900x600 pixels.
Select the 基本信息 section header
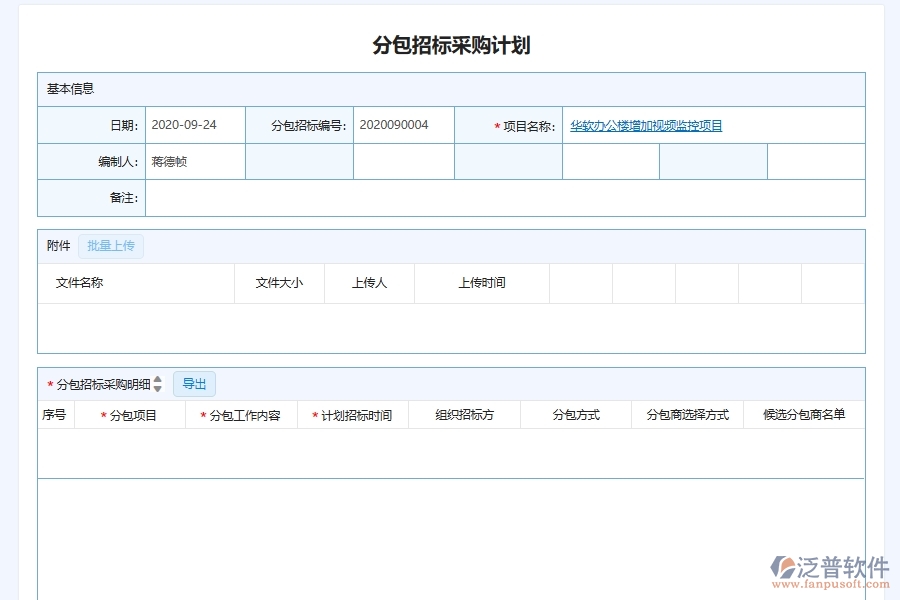click(70, 89)
